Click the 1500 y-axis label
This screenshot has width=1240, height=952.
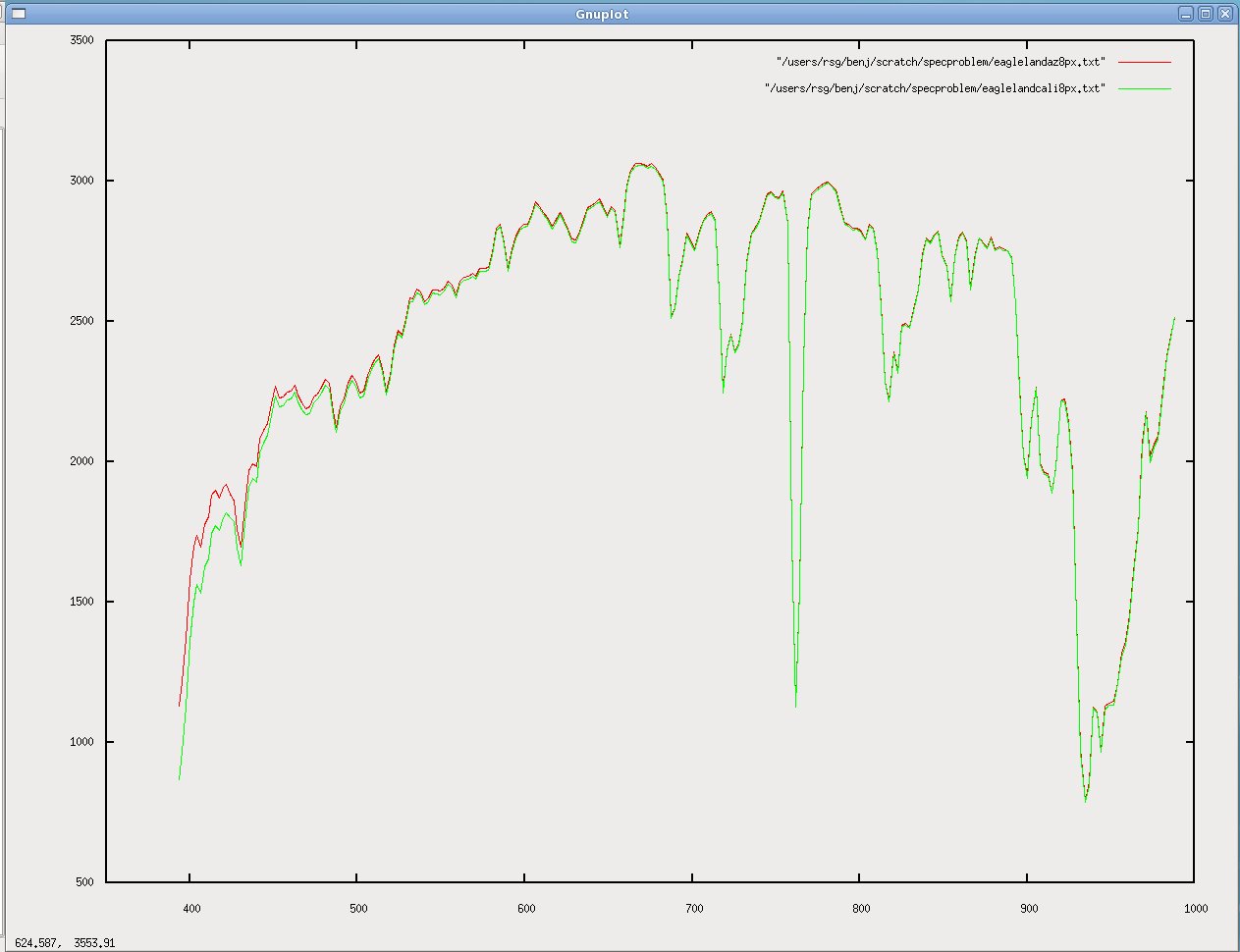[82, 602]
